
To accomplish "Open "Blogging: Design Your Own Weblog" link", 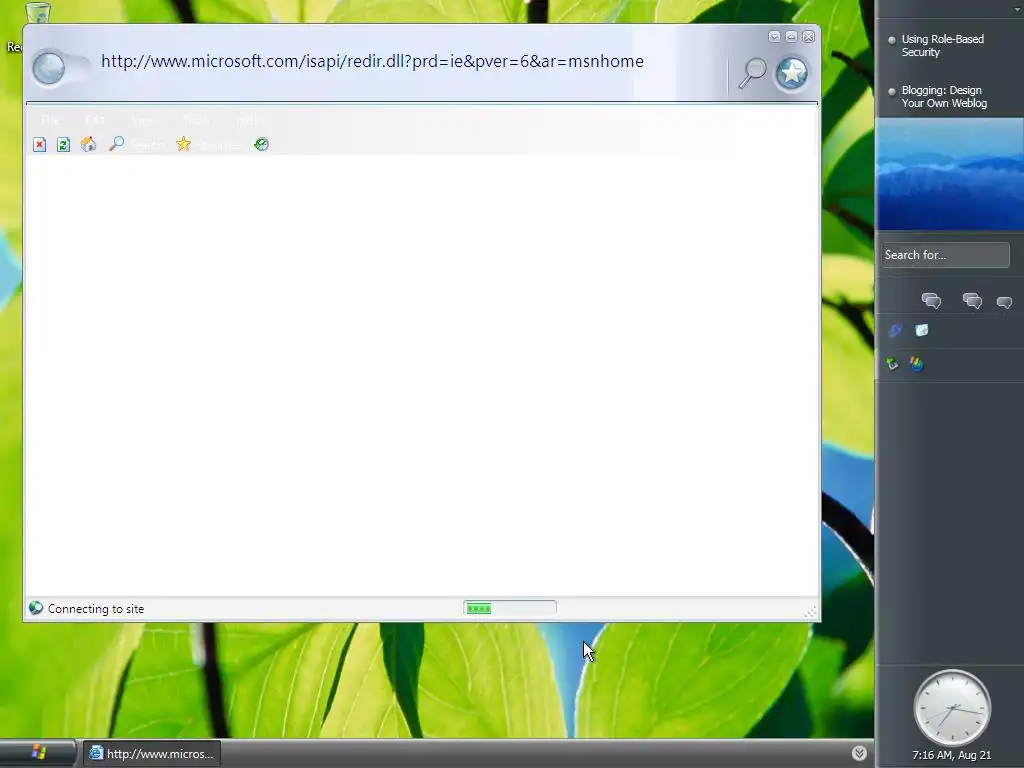I will [x=944, y=97].
